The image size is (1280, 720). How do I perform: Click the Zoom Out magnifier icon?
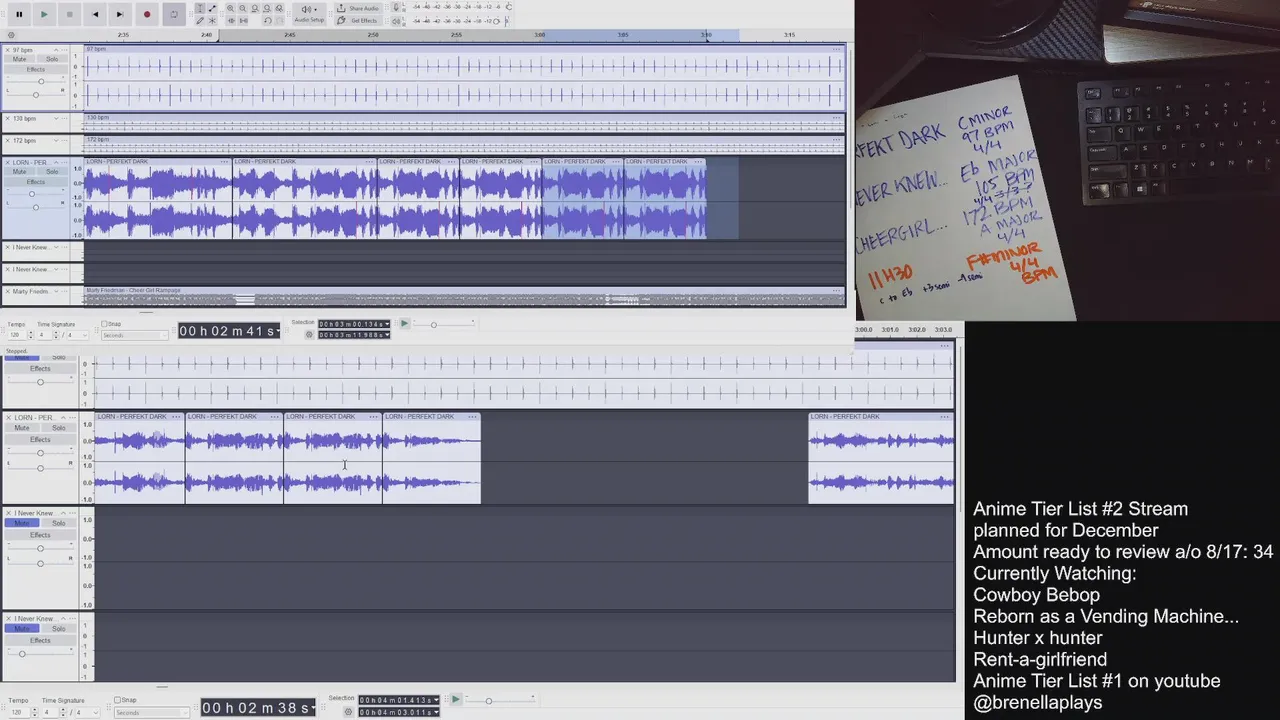[243, 8]
